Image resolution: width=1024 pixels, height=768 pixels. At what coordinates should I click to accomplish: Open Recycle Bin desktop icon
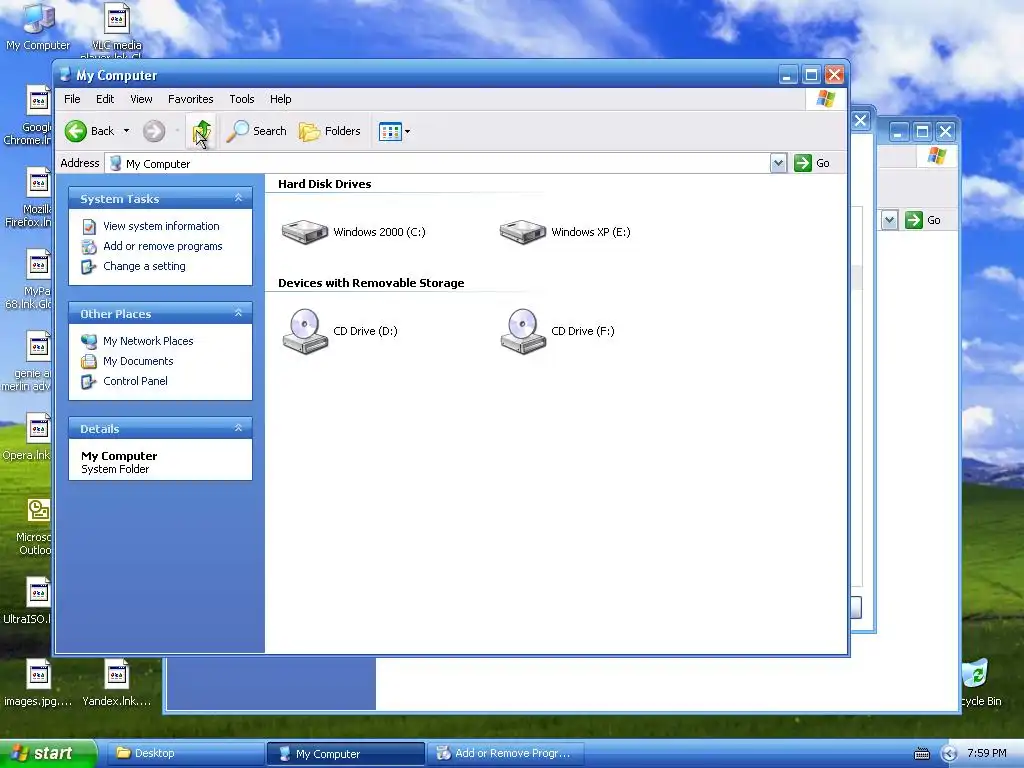pos(976,682)
